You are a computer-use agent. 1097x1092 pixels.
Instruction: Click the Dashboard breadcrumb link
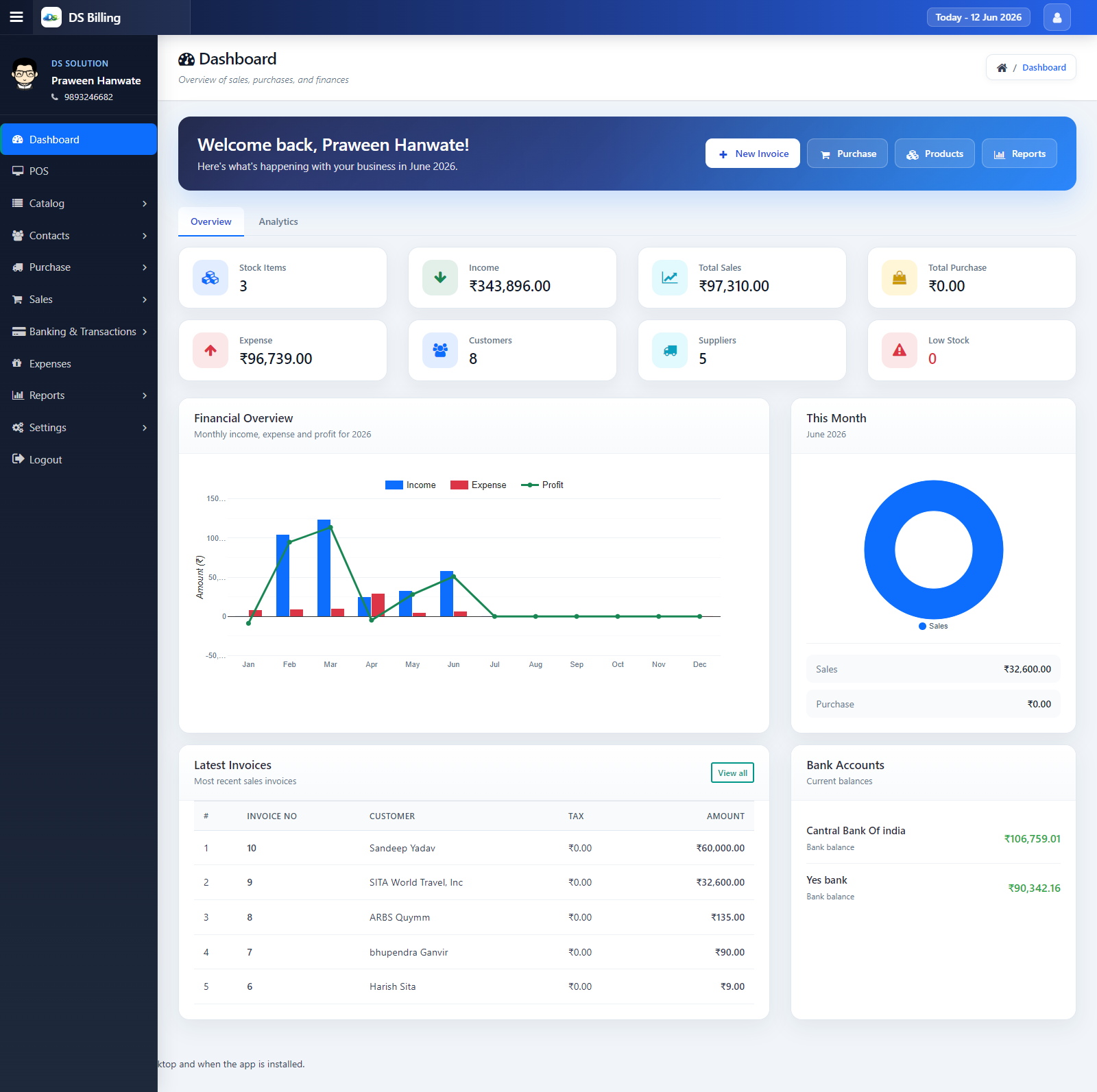[x=1044, y=68]
